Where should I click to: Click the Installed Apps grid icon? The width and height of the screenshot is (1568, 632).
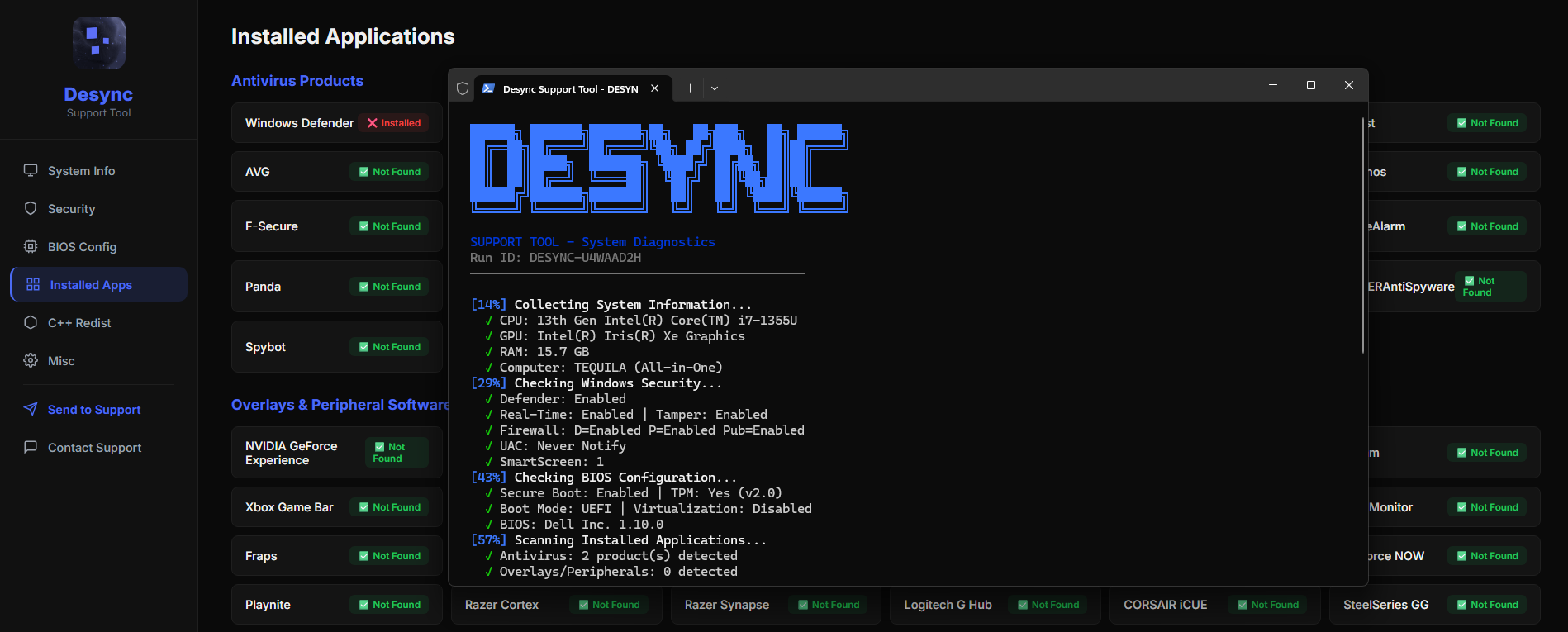(33, 284)
